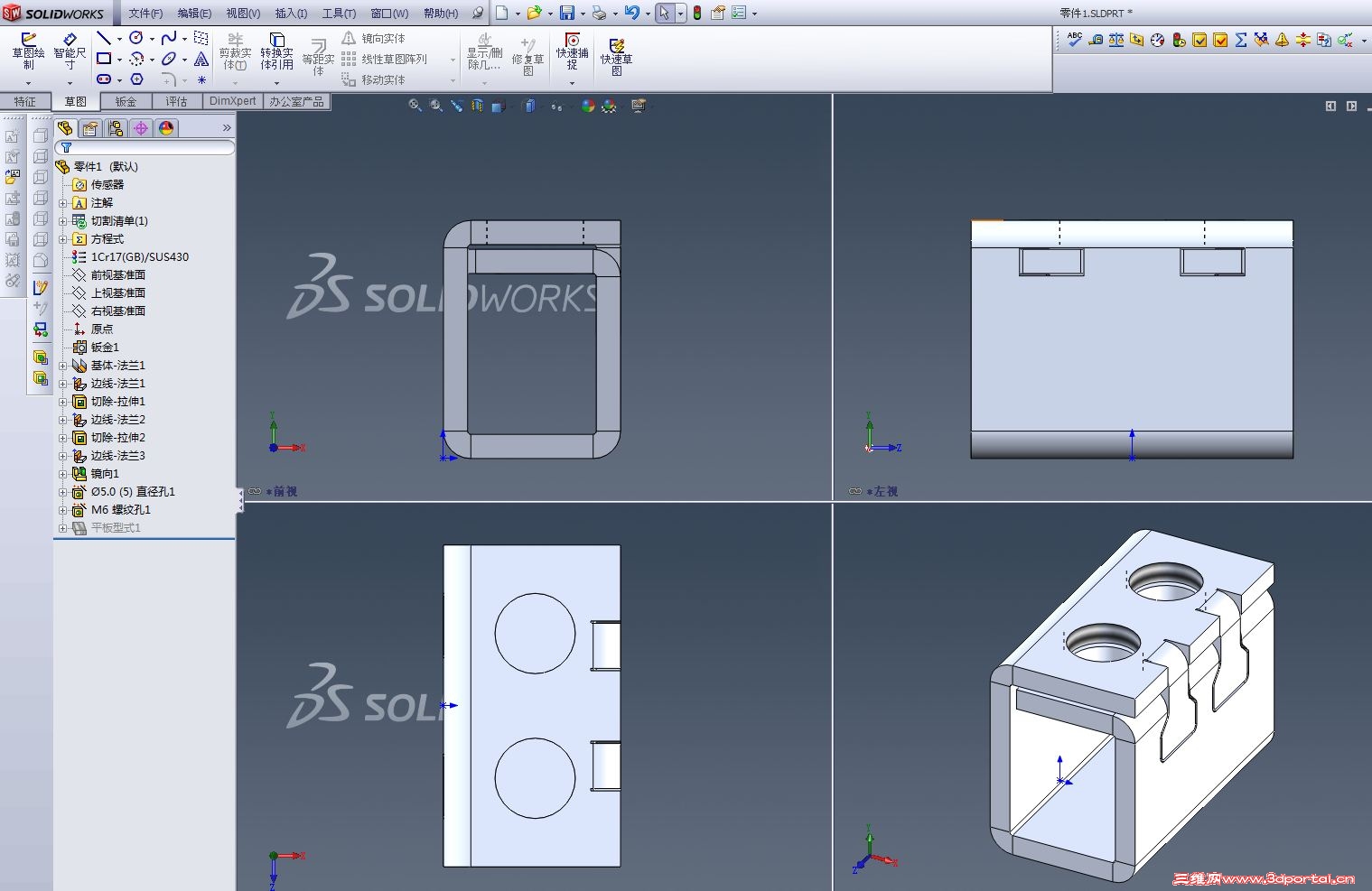The width and height of the screenshot is (1372, 891).
Task: Expand the 注解 tree node
Action: click(x=63, y=203)
